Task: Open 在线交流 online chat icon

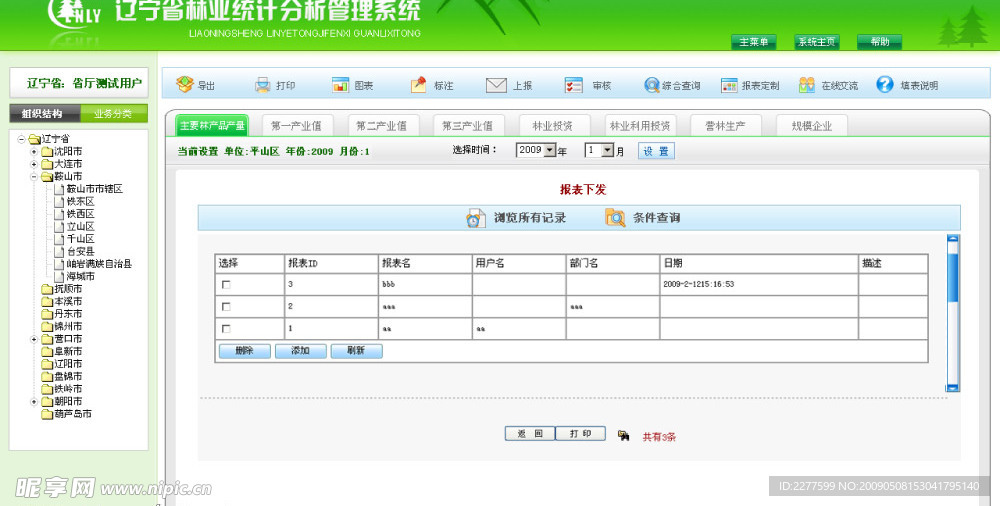Action: coord(807,85)
